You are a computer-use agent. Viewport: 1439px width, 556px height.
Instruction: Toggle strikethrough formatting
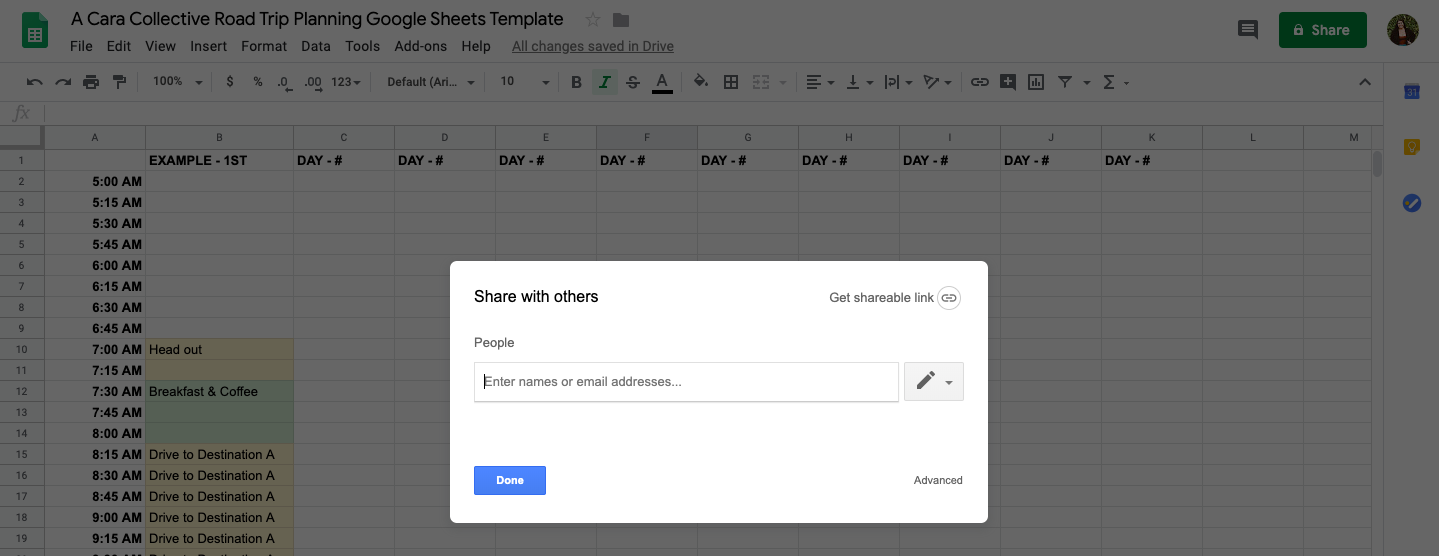[632, 82]
